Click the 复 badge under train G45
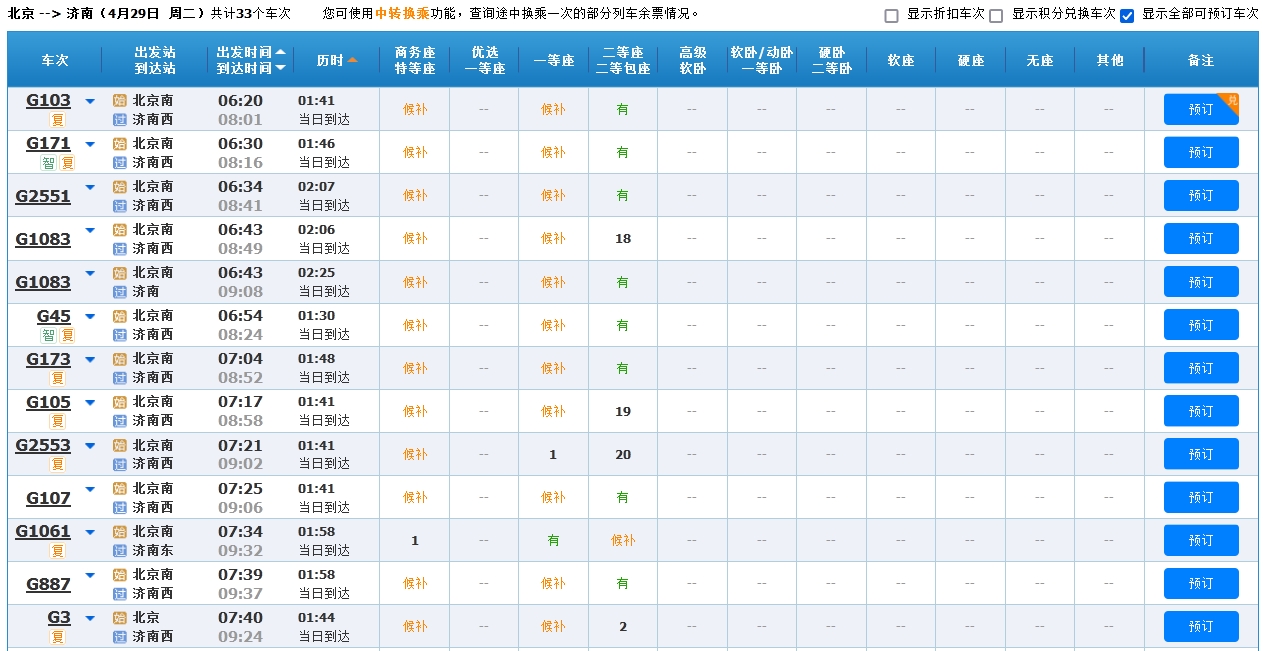 [x=67, y=335]
